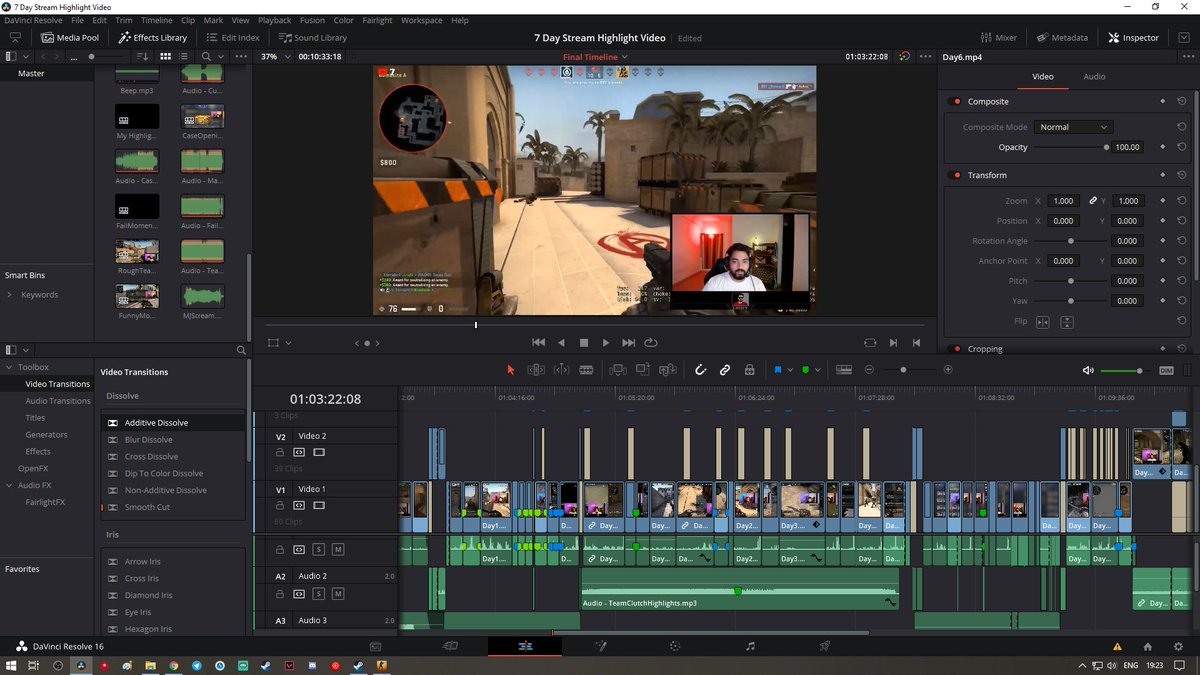Open the flag color dropdown arrow
Screen dimensions: 1200x675
pyautogui.click(x=789, y=370)
